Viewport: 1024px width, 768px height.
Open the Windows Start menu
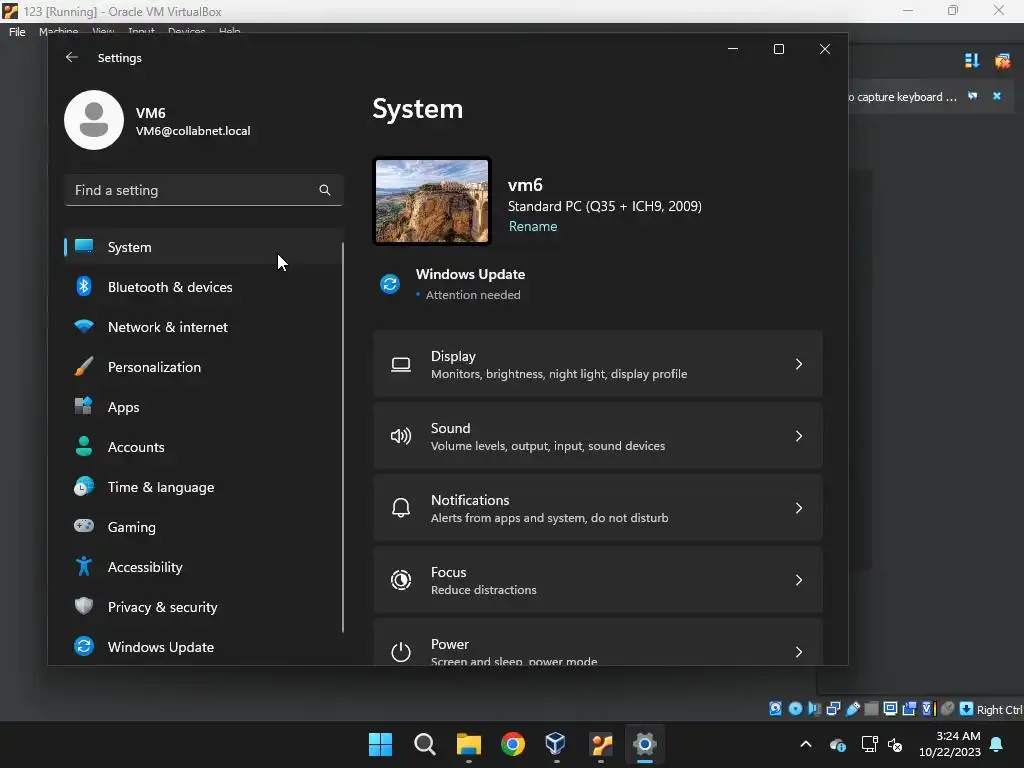380,744
